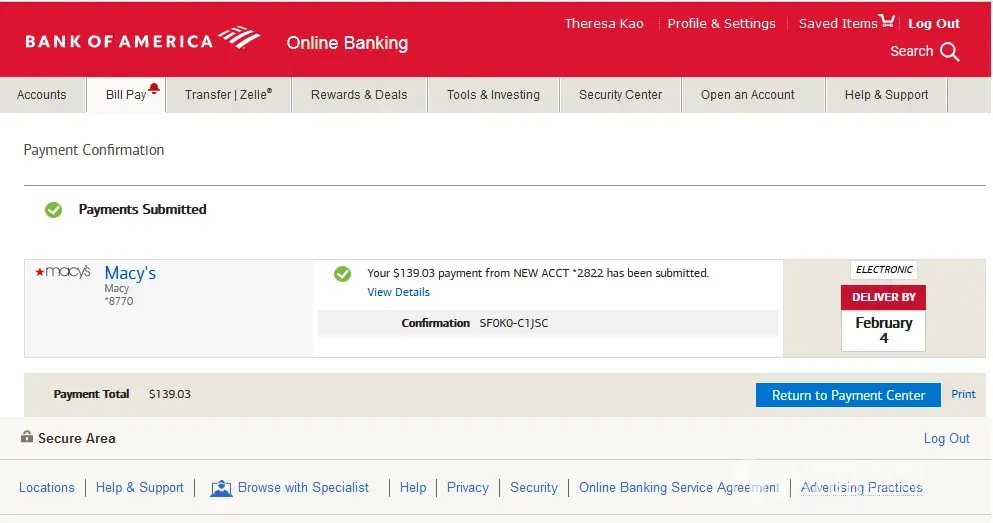
Task: Click the $139.03 payment submitted message
Action: (538, 273)
